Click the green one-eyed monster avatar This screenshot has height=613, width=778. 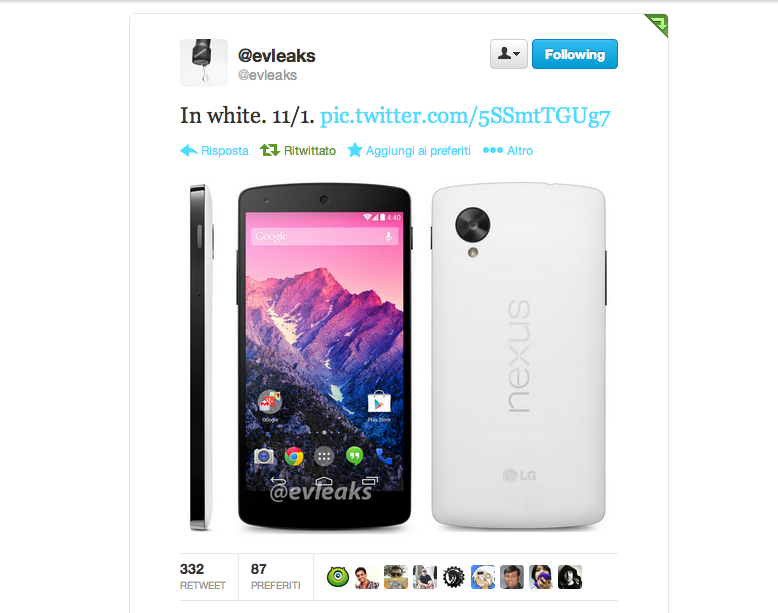338,577
